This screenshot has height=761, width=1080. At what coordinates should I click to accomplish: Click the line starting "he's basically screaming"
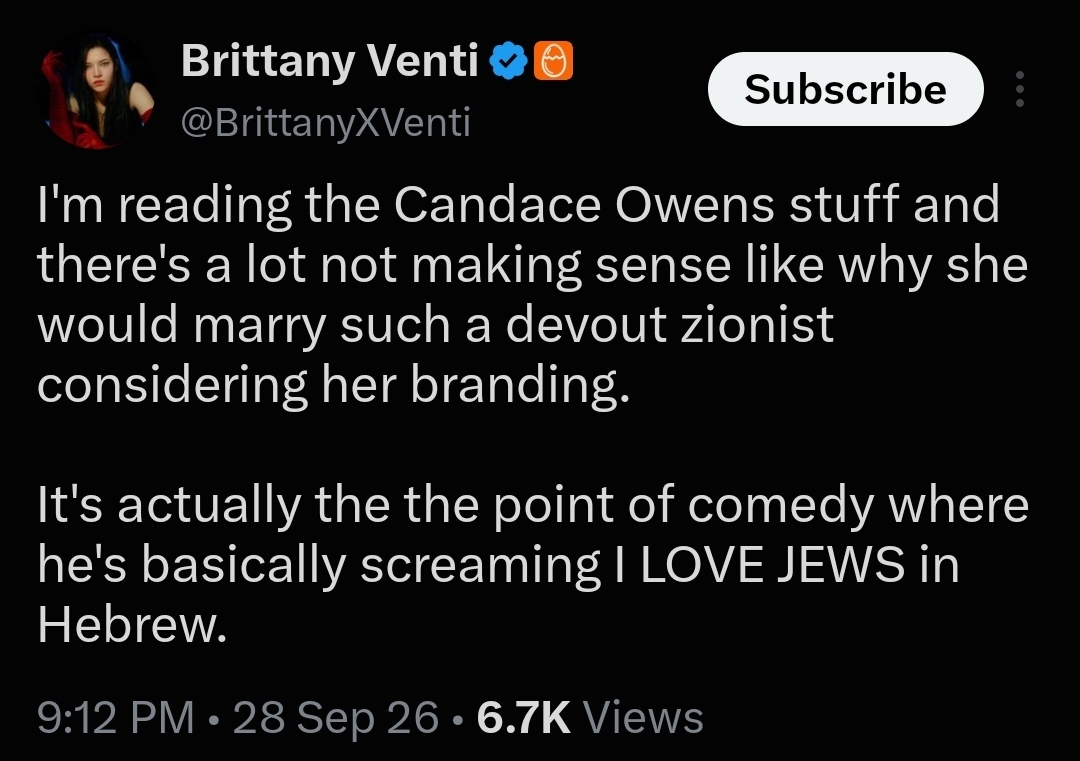click(x=498, y=565)
